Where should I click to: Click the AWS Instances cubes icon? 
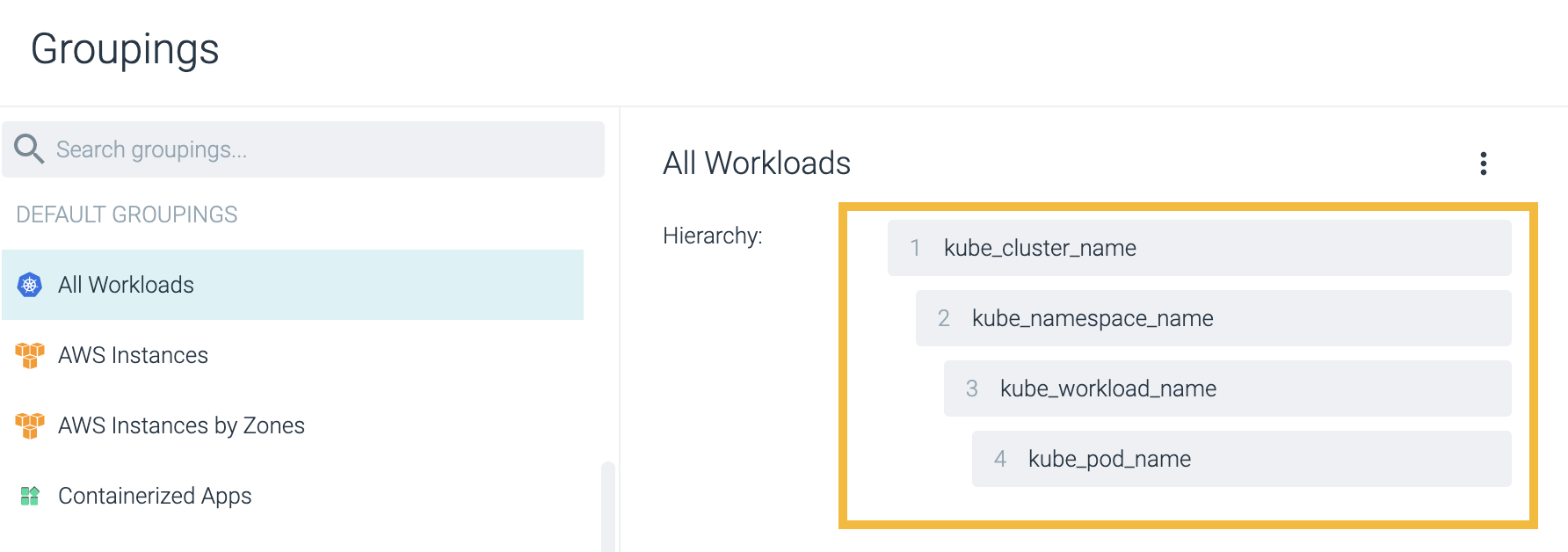click(30, 355)
